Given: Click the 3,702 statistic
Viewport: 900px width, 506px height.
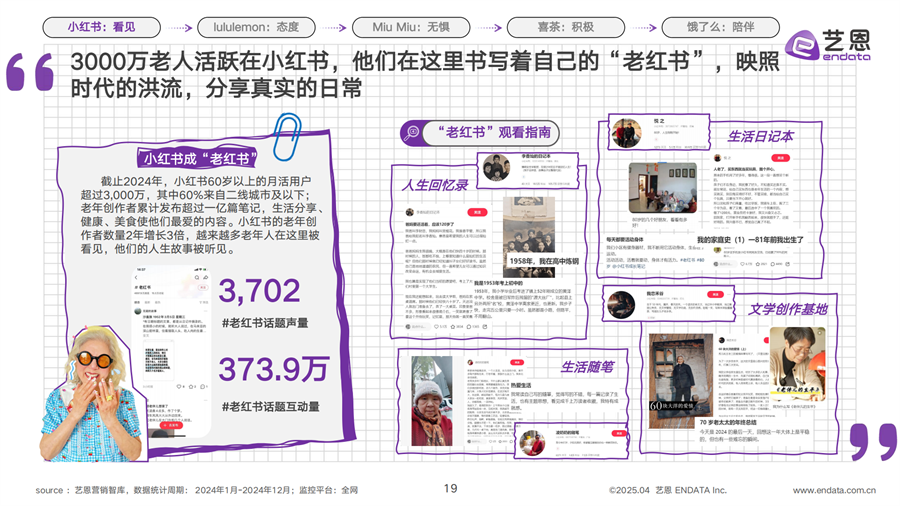Looking at the screenshot, I should tap(259, 291).
